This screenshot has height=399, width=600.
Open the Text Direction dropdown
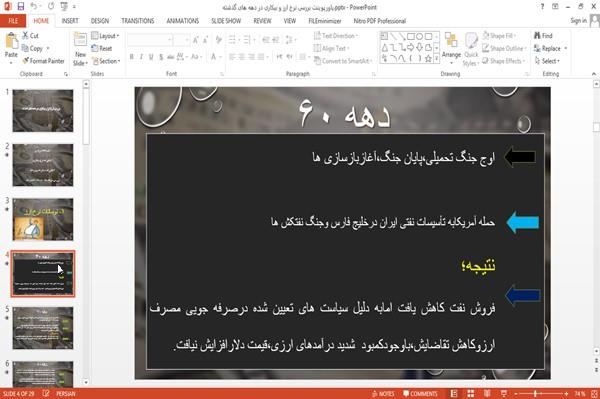[x=336, y=36]
